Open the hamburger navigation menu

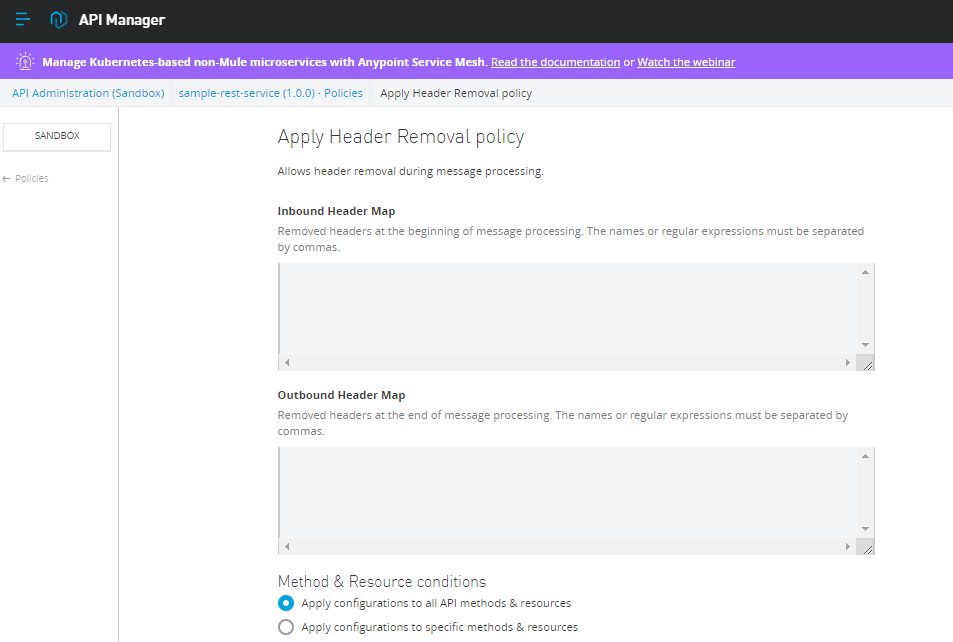(x=22, y=19)
